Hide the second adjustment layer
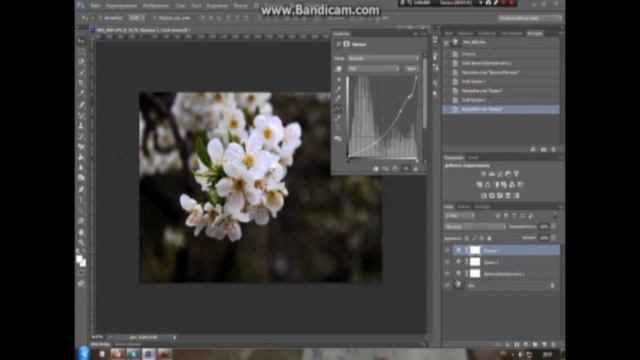This screenshot has width=640, height=360. (447, 262)
